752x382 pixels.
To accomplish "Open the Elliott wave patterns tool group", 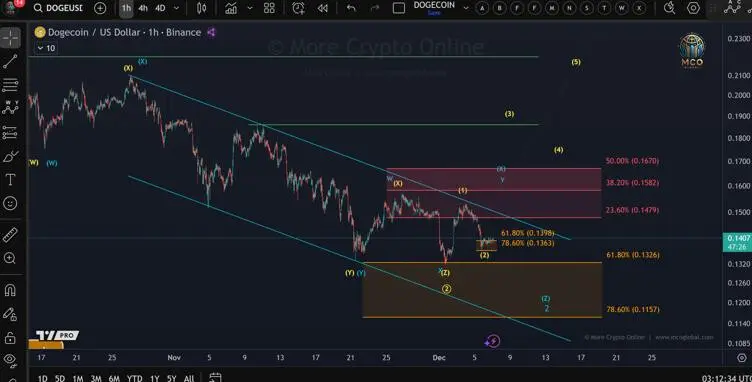I will click(10, 108).
